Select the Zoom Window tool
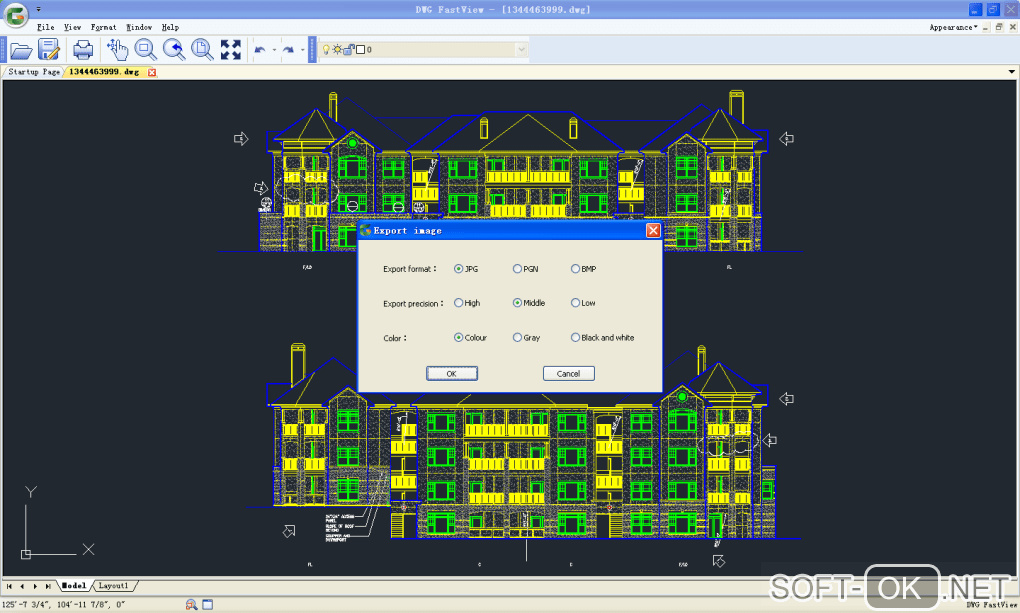 [x=145, y=49]
